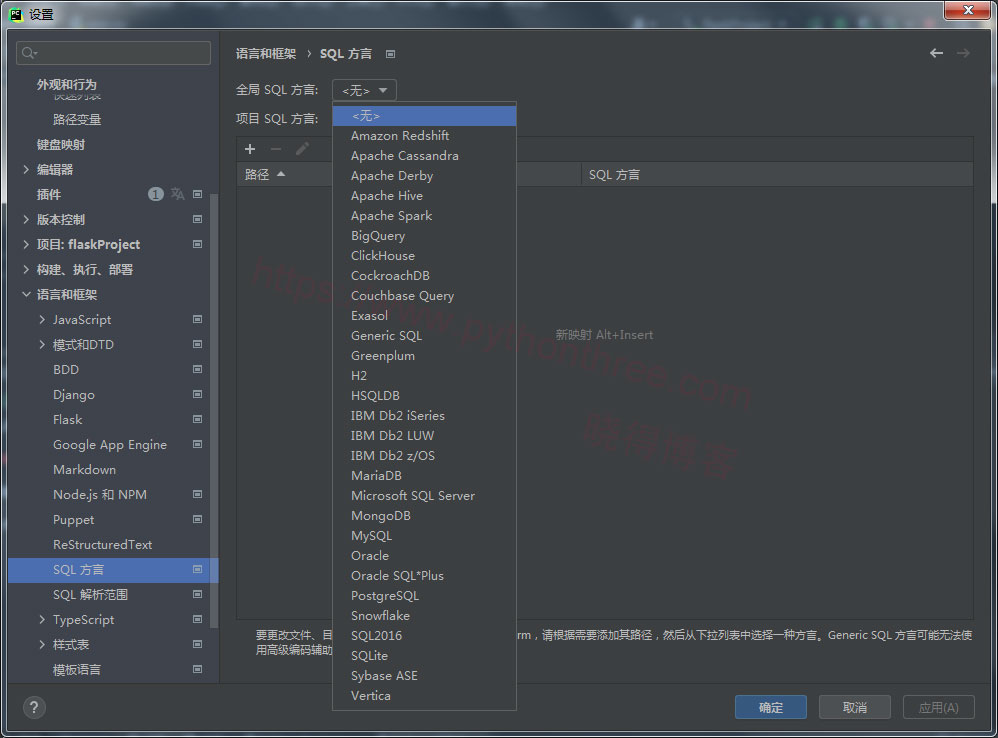Expand the 模式和DTD node
998x738 pixels.
(x=42, y=344)
